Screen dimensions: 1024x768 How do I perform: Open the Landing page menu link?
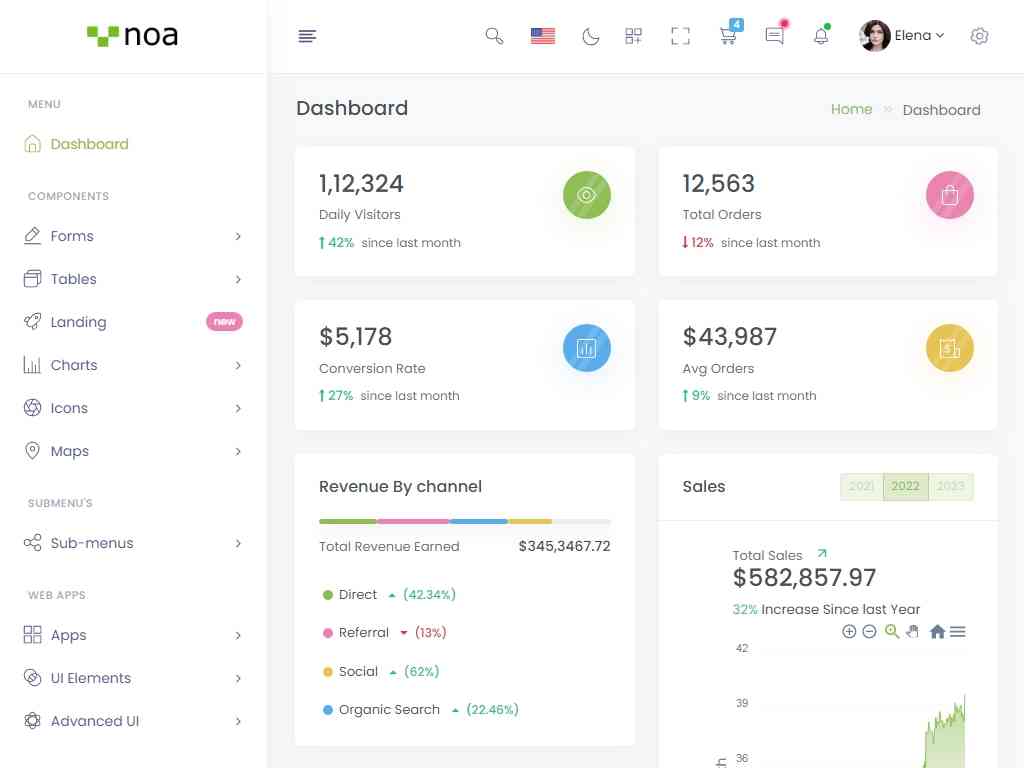tap(78, 322)
